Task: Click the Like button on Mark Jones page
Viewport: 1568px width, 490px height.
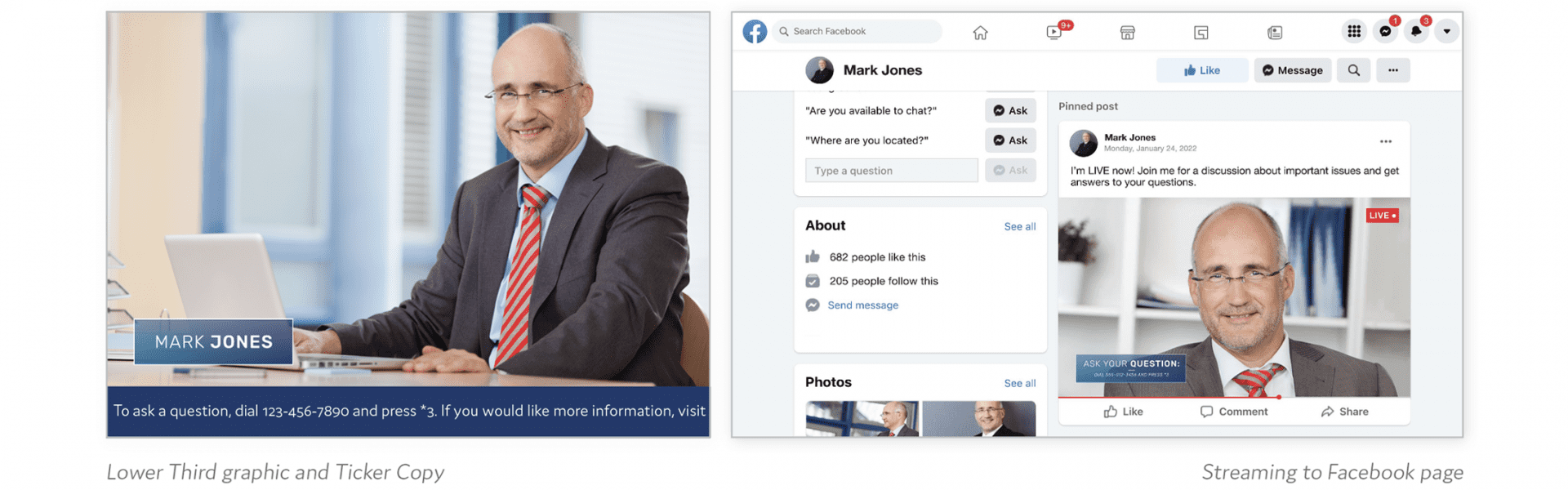Action: click(x=1202, y=70)
